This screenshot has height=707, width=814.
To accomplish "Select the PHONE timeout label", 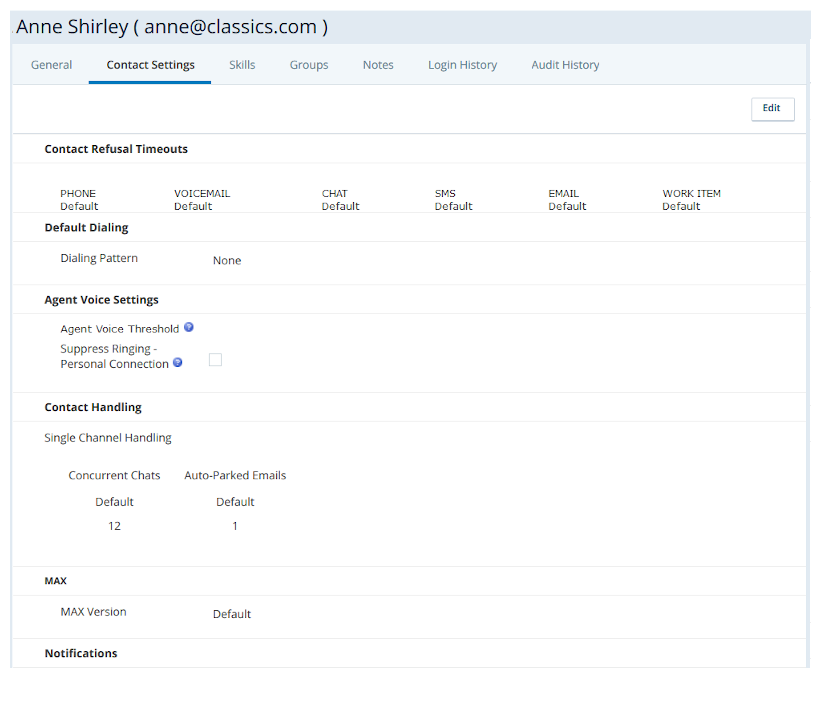I will pos(78,193).
